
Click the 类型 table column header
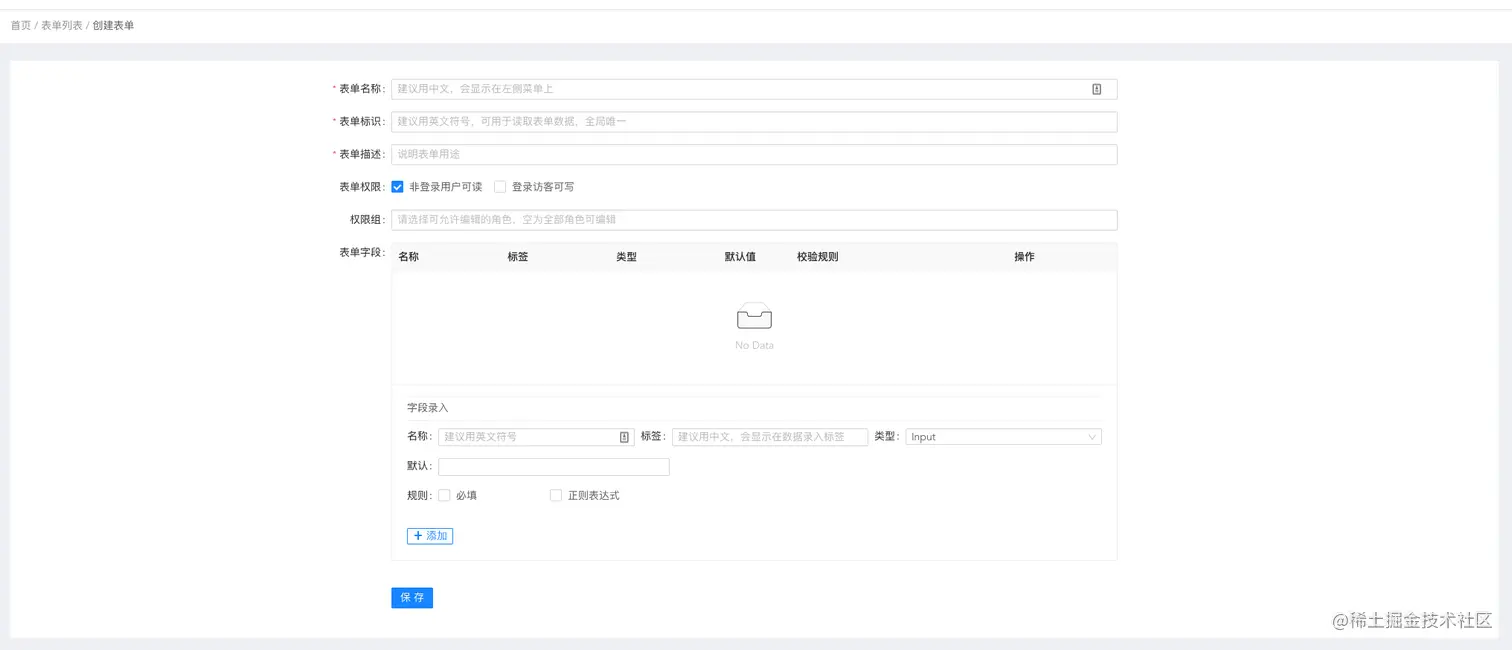(627, 257)
